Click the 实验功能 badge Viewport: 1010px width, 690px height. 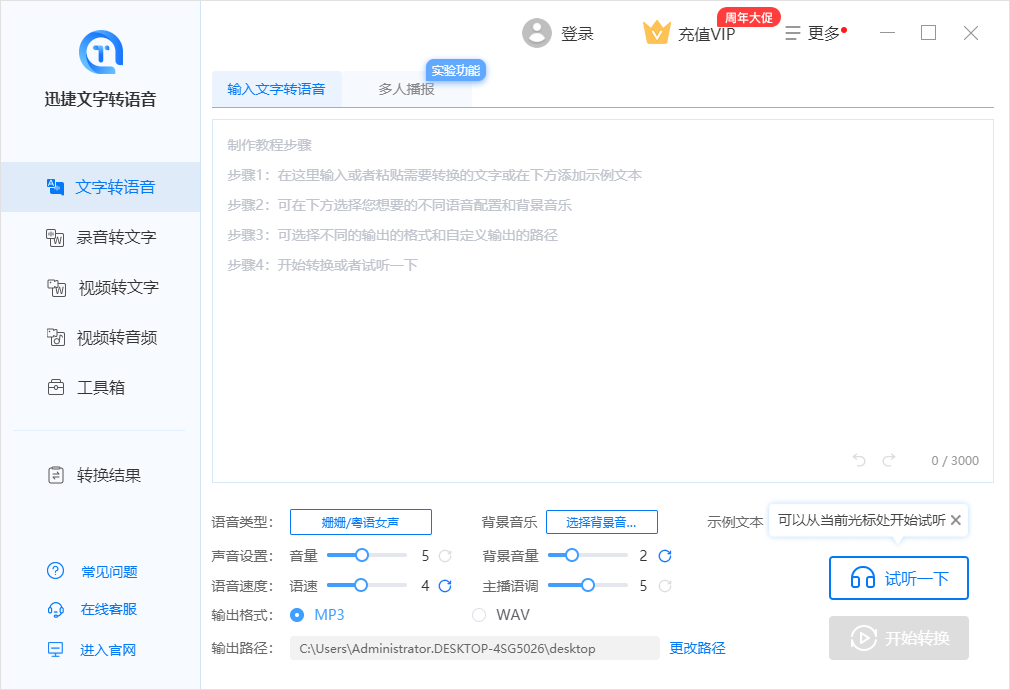tap(455, 70)
